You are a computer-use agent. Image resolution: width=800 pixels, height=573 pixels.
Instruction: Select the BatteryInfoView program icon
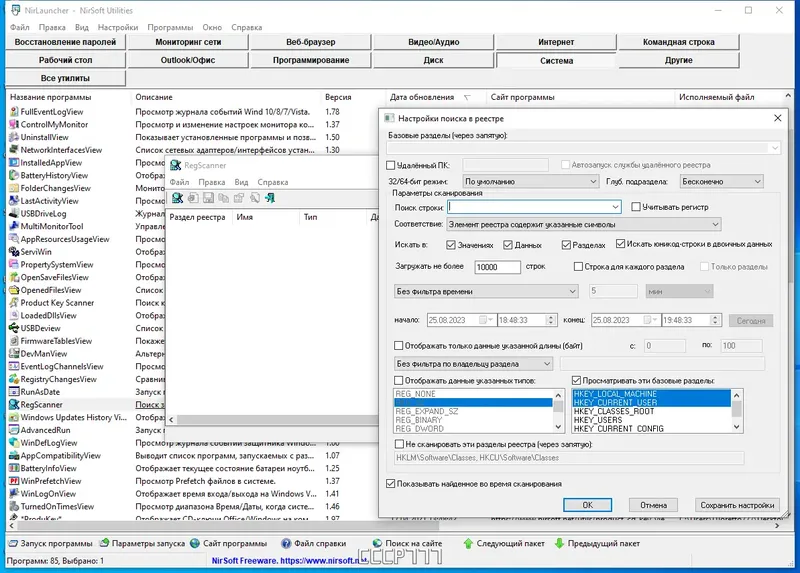click(x=14, y=468)
